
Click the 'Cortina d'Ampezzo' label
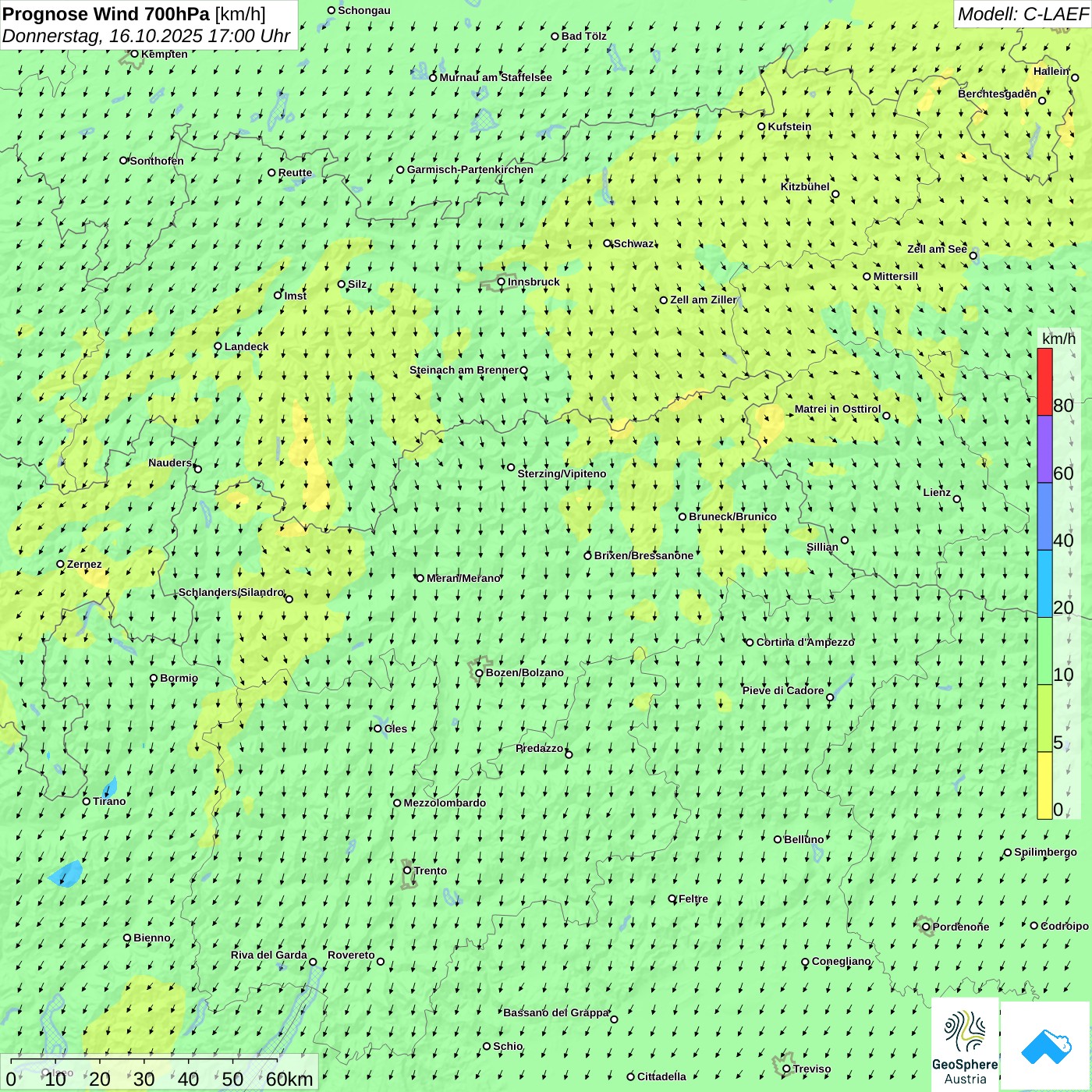point(806,642)
